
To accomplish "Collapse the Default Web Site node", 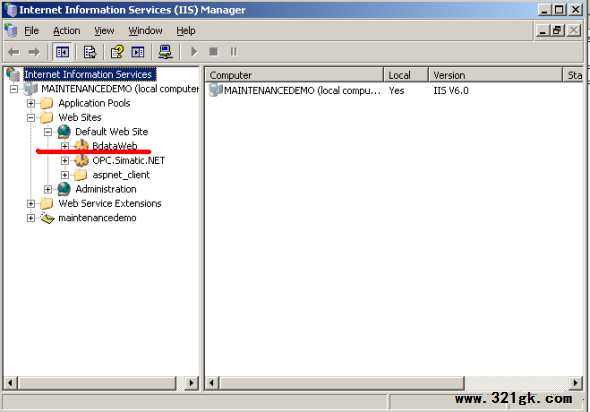I will coord(48,132).
